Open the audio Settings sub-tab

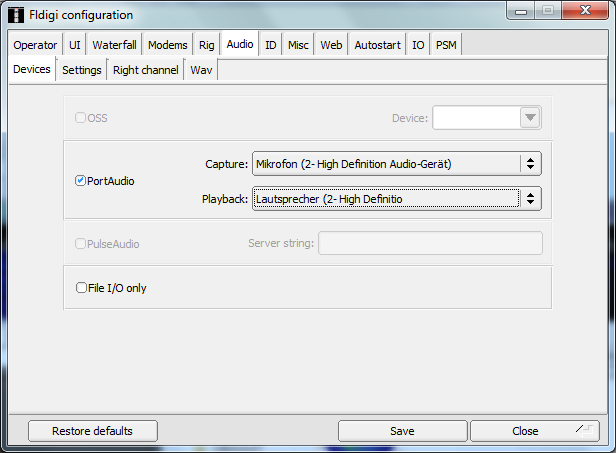coord(82,70)
